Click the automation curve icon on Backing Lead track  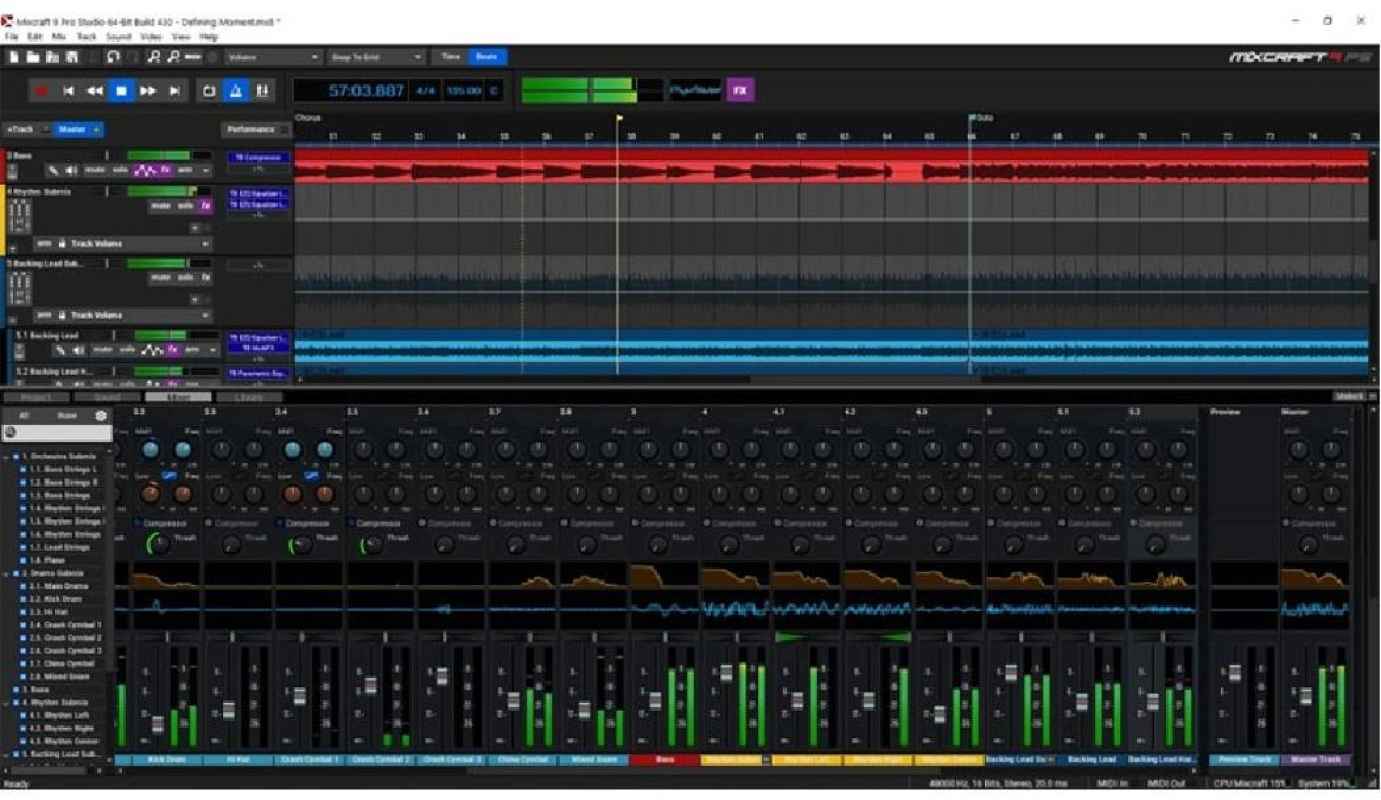click(x=151, y=349)
